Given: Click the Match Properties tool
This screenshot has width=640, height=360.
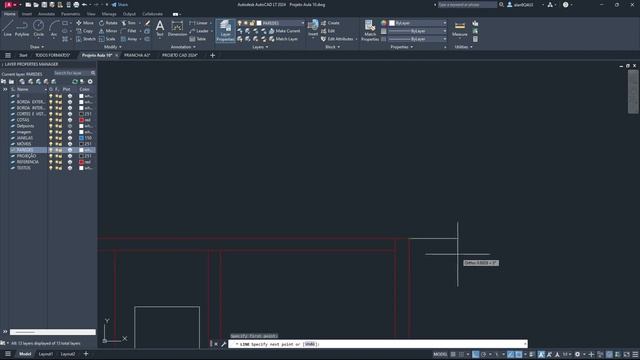Looking at the screenshot, I should [x=370, y=30].
